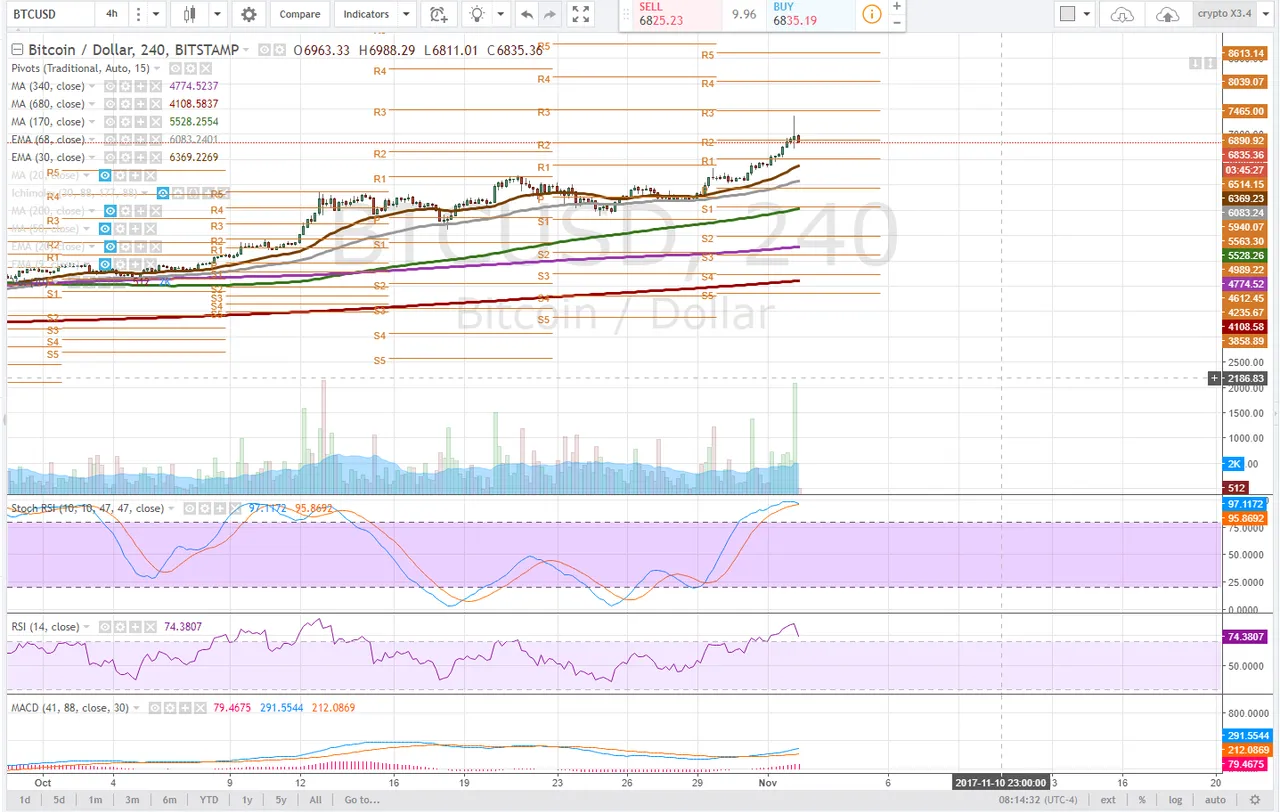Open main symbol Bitcoin / Dollar settings
Image resolution: width=1280 pixels, height=812 pixels.
click(279, 50)
